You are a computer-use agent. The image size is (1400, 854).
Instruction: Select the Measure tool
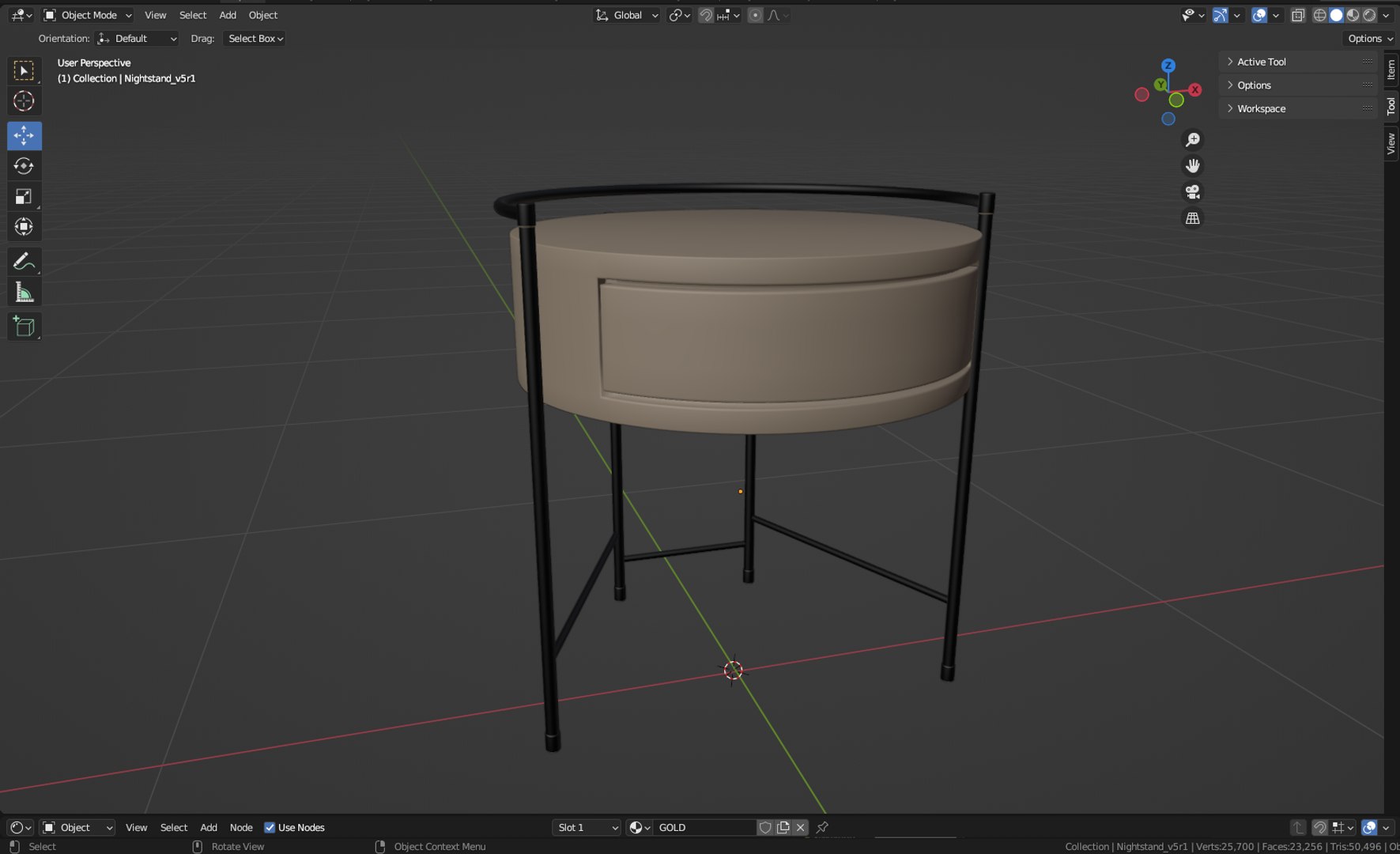(24, 293)
